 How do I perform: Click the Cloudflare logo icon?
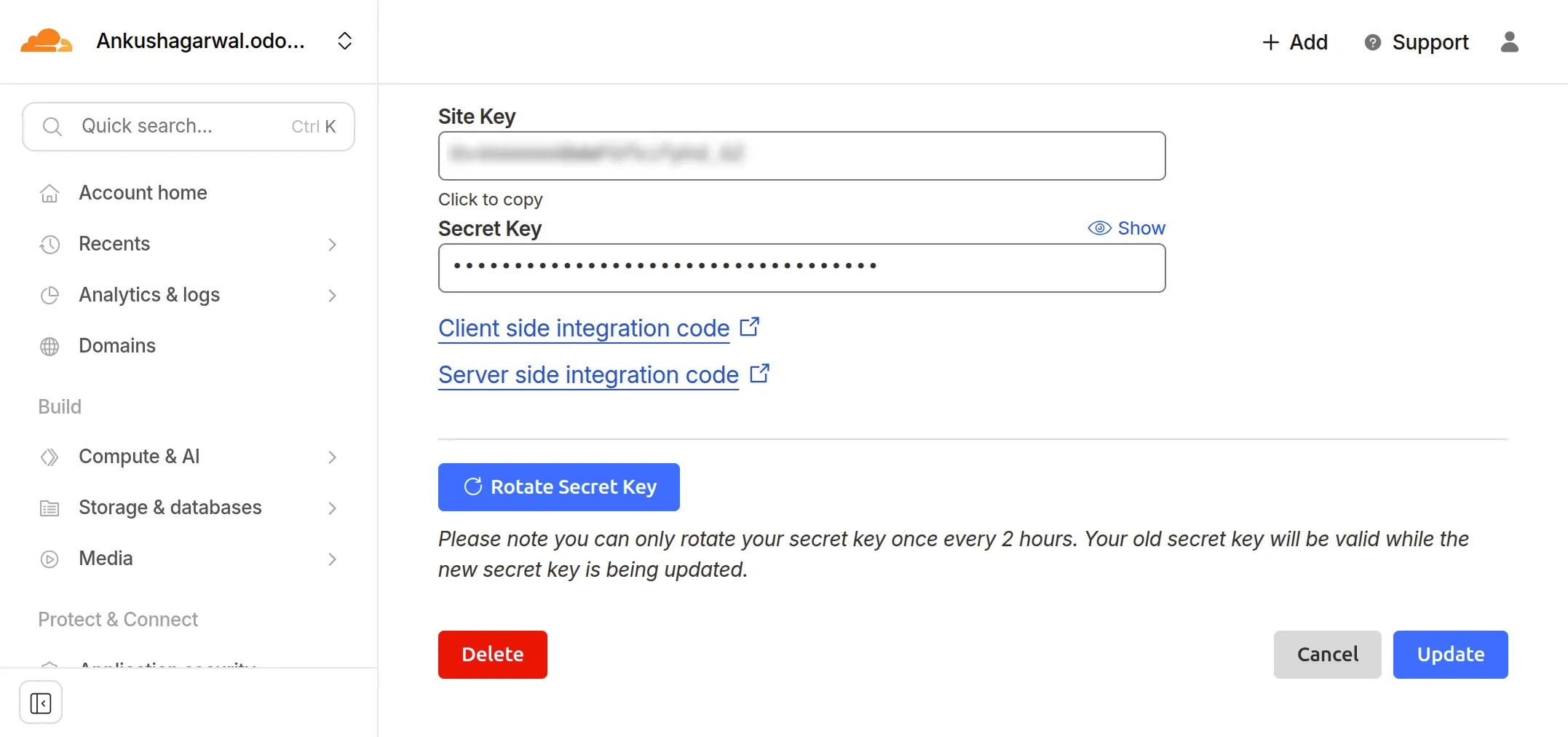click(47, 41)
